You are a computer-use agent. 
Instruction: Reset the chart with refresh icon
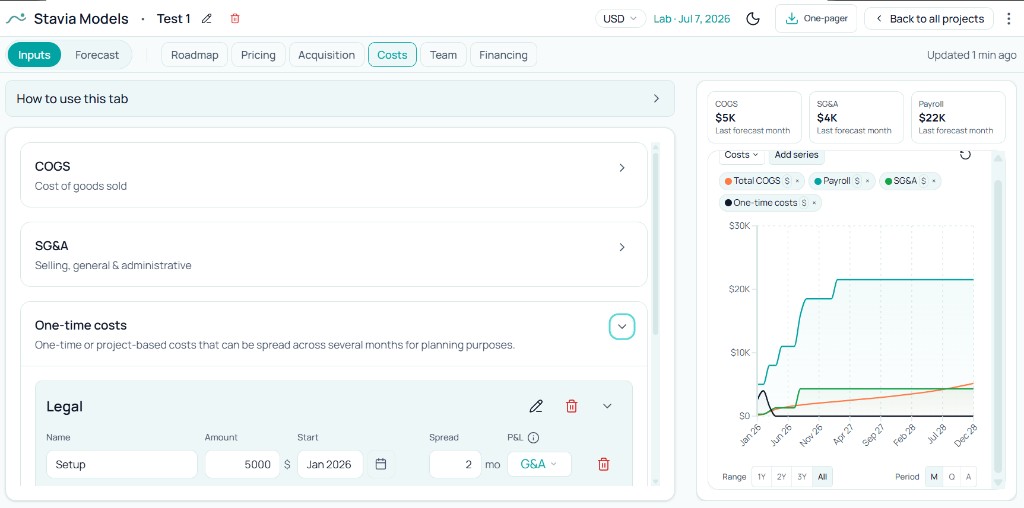point(965,155)
